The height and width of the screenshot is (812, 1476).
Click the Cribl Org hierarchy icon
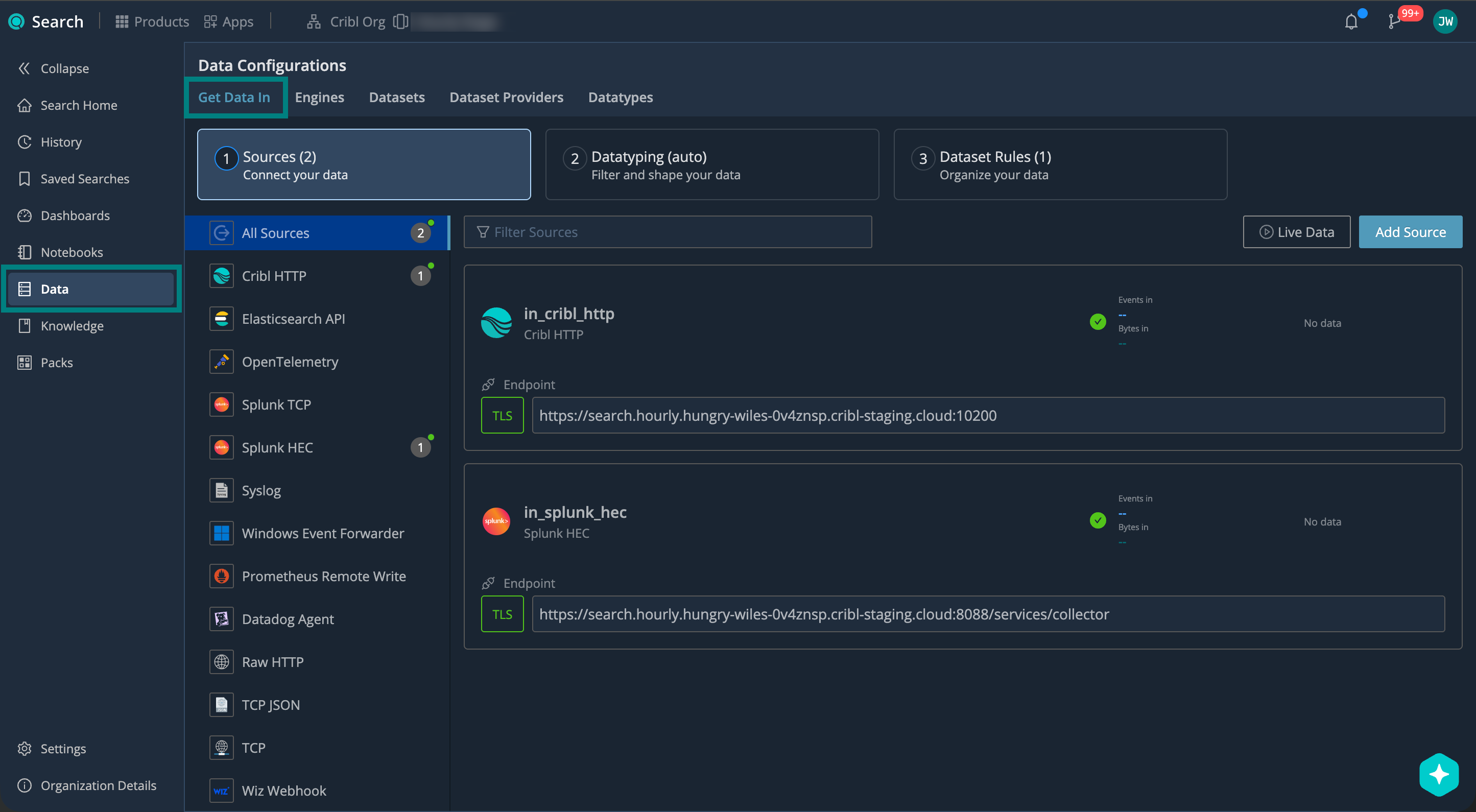(314, 22)
